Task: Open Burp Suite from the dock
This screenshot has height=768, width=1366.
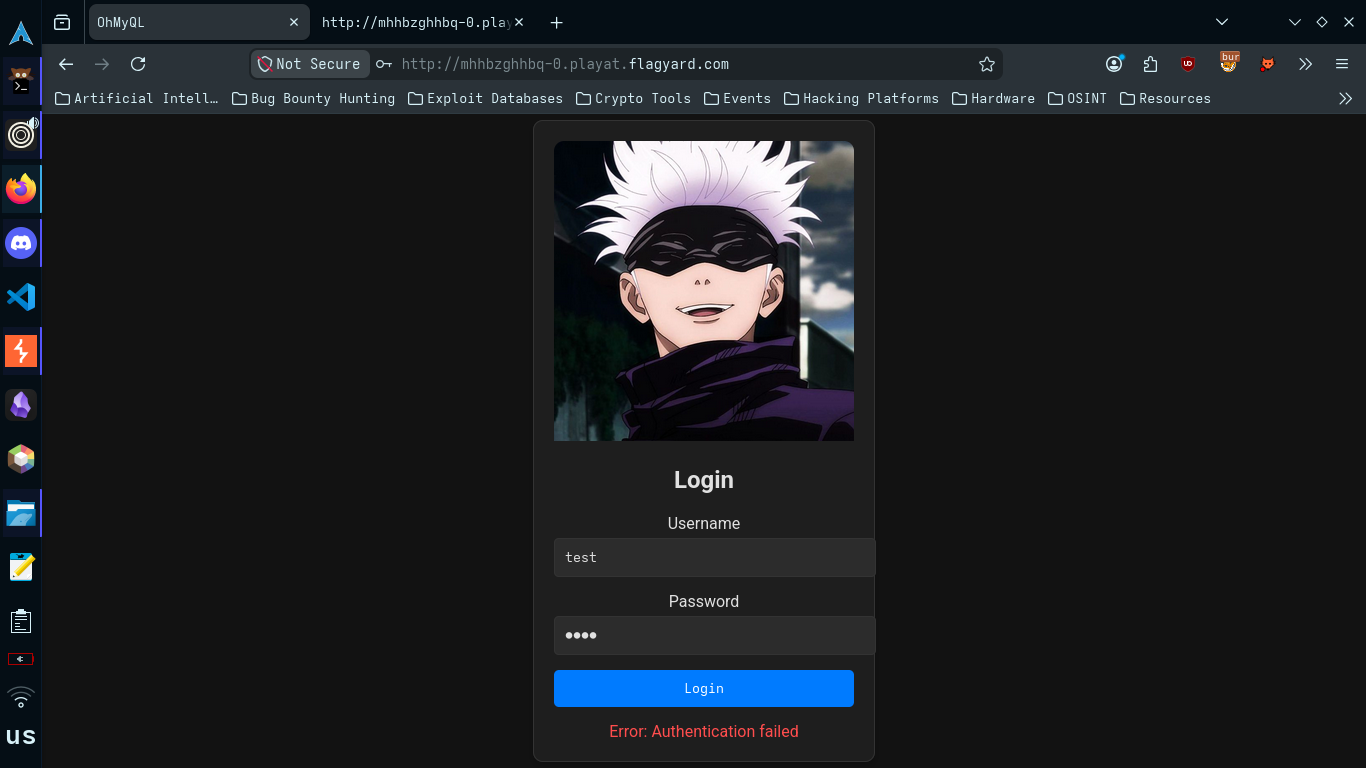Action: point(21,350)
